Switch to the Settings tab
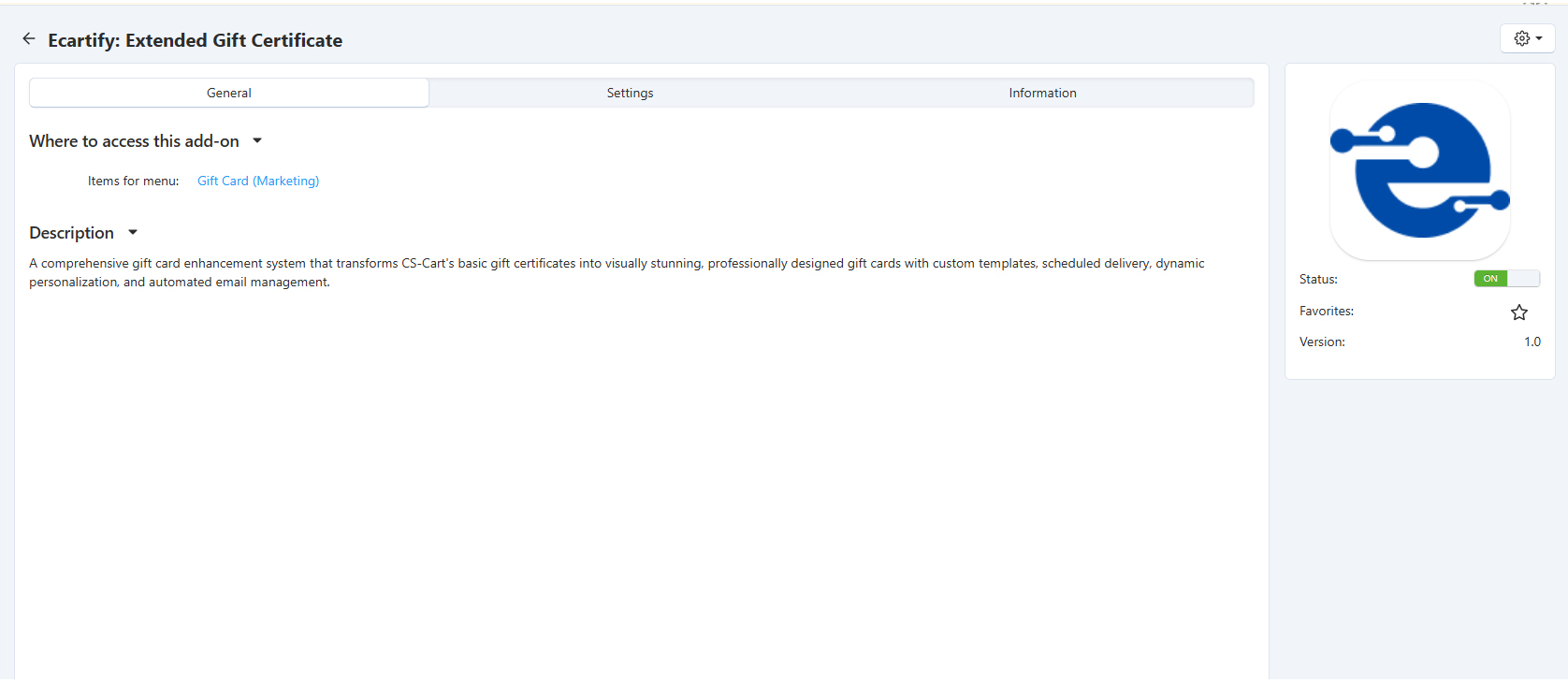This screenshot has height=683, width=1568. [630, 93]
